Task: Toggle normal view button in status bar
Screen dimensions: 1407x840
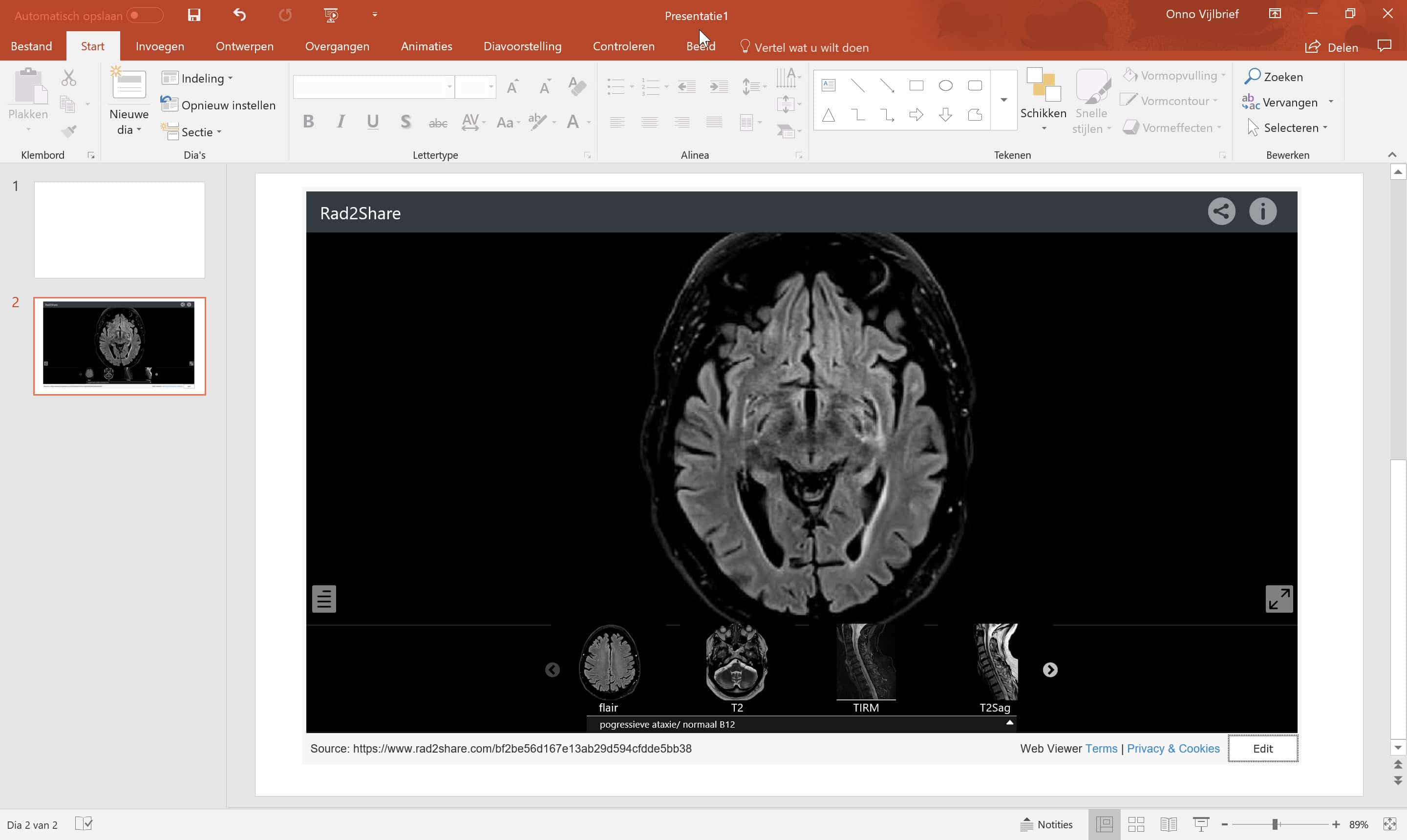Action: coord(1104,824)
